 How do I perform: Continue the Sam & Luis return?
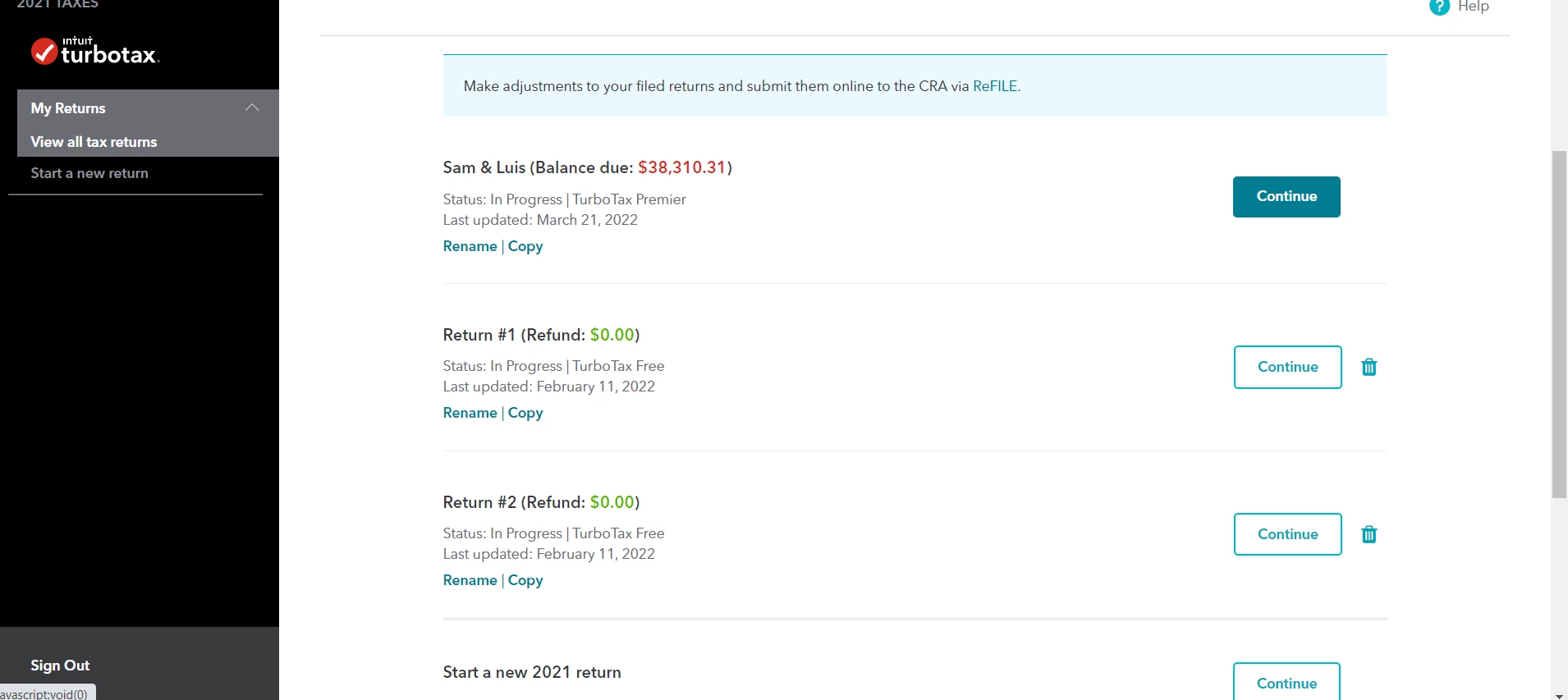(x=1286, y=197)
